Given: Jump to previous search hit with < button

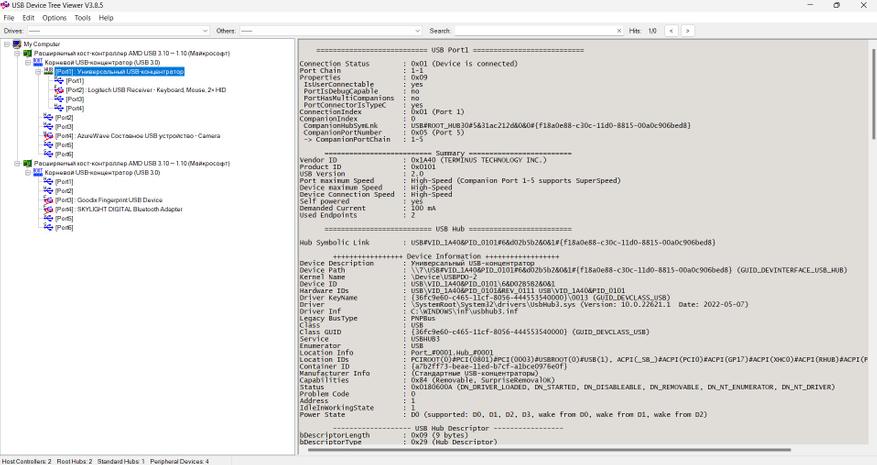Looking at the screenshot, I should (671, 31).
